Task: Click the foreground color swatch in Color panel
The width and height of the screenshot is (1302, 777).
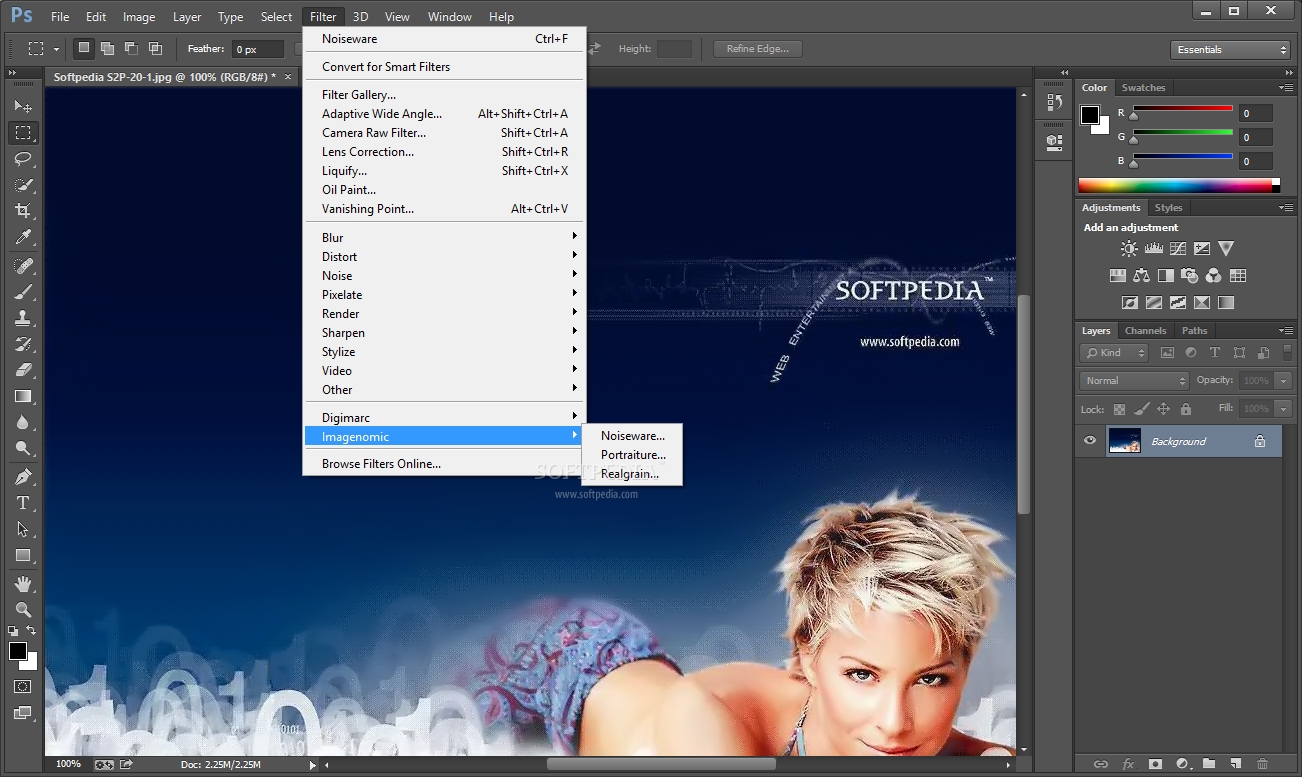Action: (1090, 115)
